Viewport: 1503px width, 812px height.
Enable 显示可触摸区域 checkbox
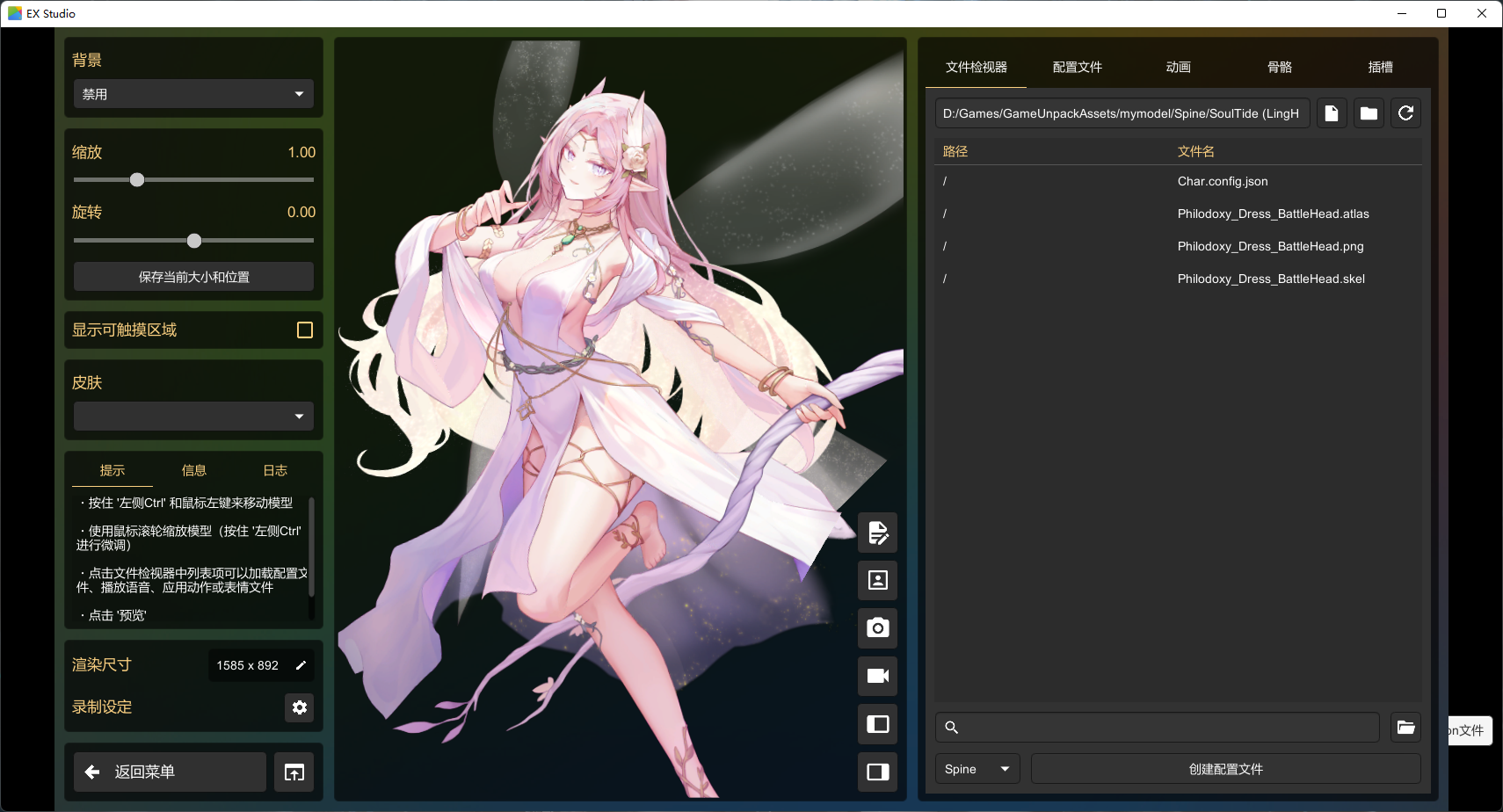pos(305,330)
